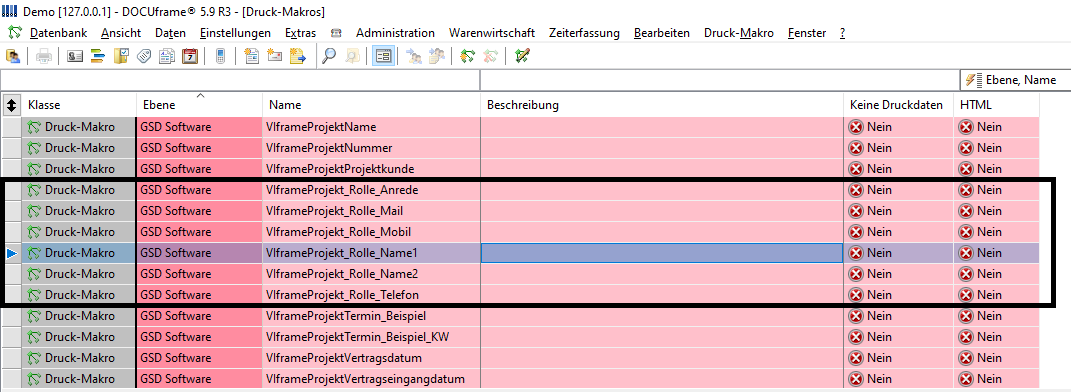Edit Druck-Makro with pencil icon

pyautogui.click(x=523, y=57)
